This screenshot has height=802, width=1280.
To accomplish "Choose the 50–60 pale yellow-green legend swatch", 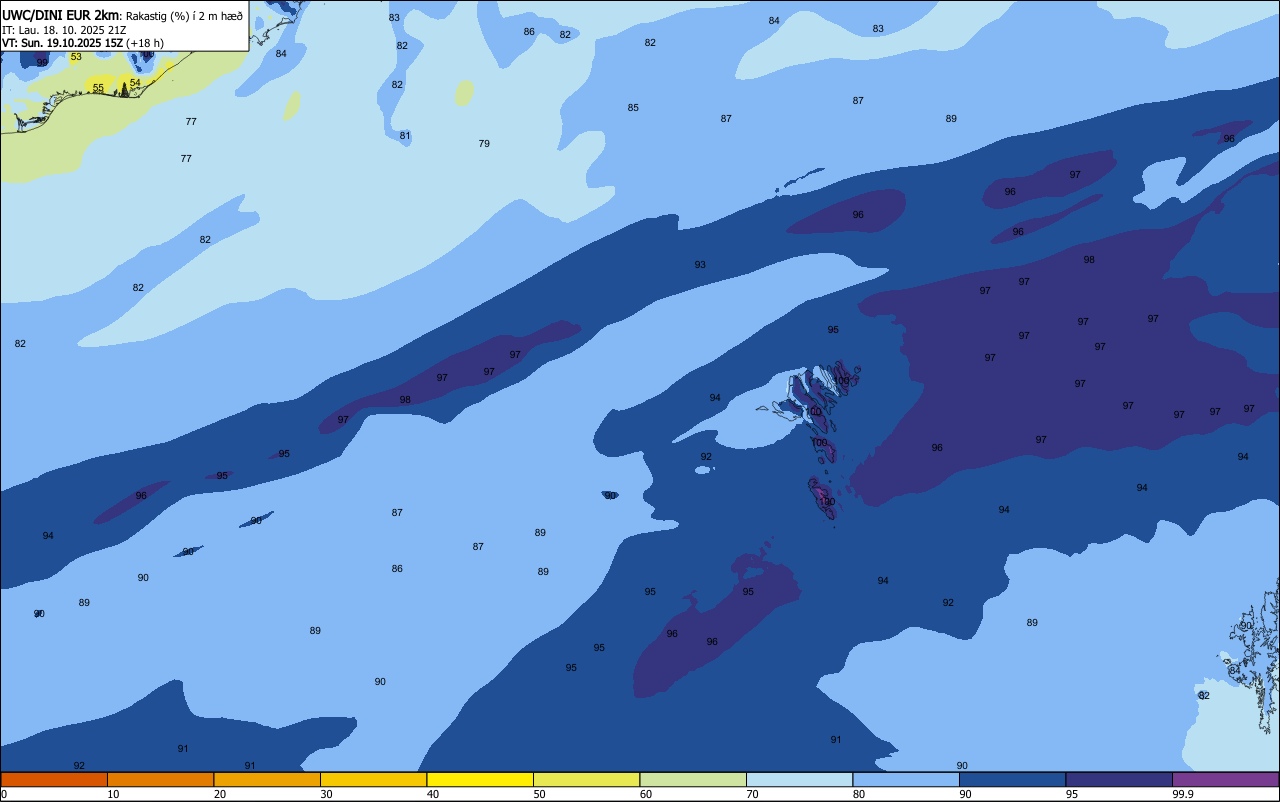I will (x=586, y=779).
